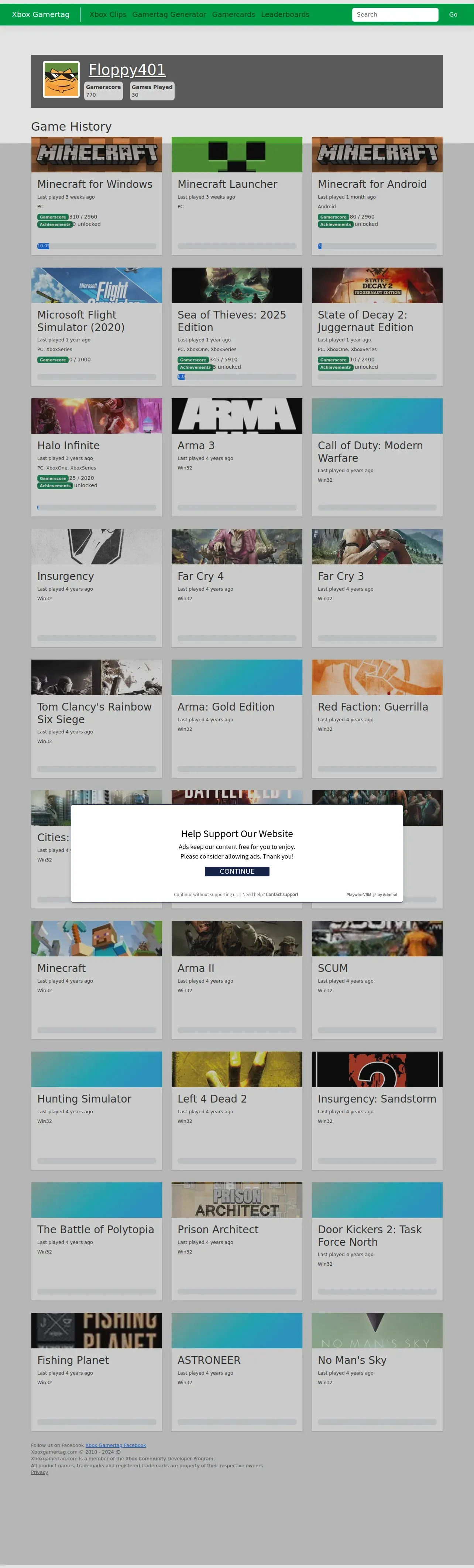Click Minecraft for Windows Achievements badge
This screenshot has height=1568, width=474.
pyautogui.click(x=55, y=225)
